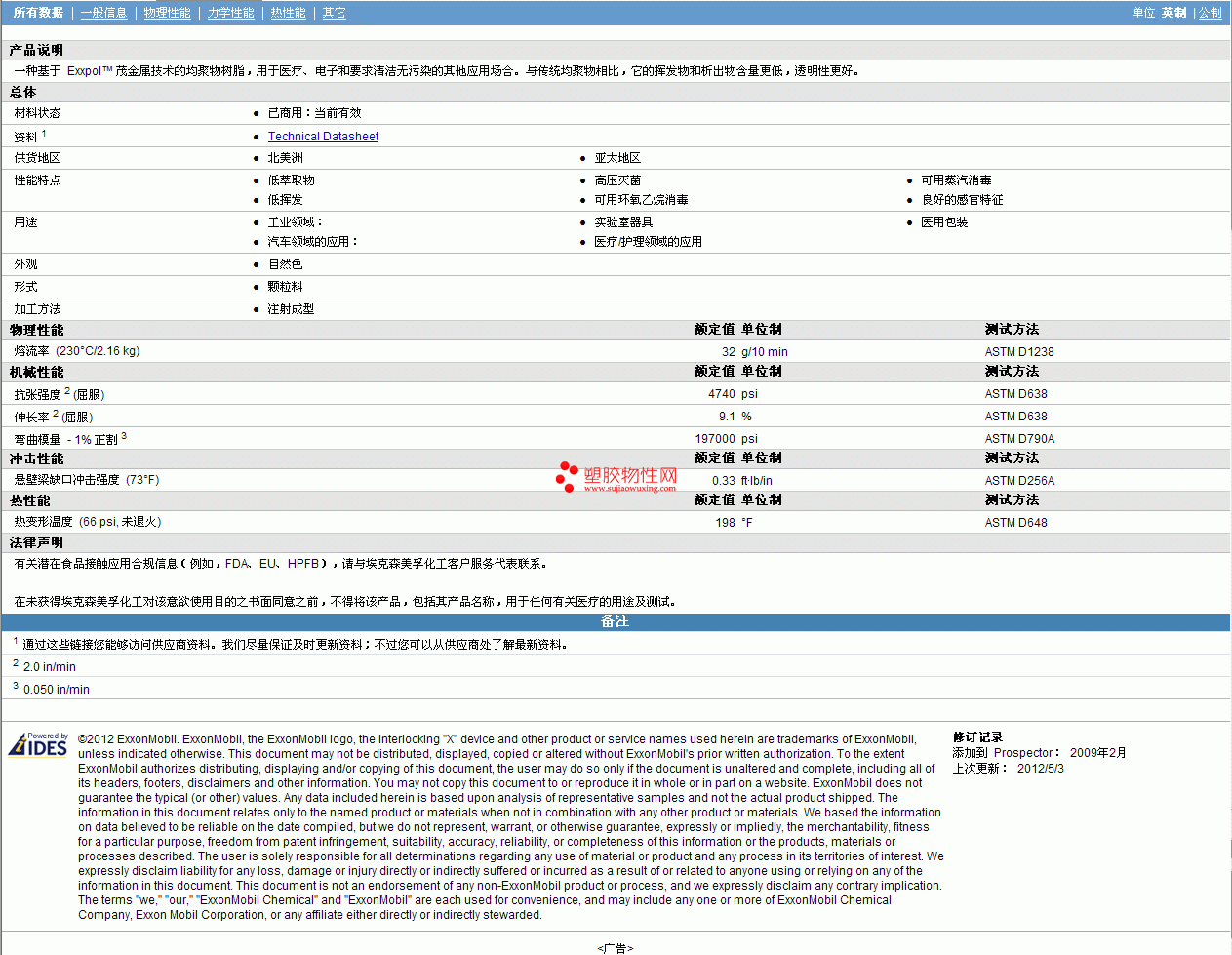Click the ASTM D1238 test method

coord(1019,352)
